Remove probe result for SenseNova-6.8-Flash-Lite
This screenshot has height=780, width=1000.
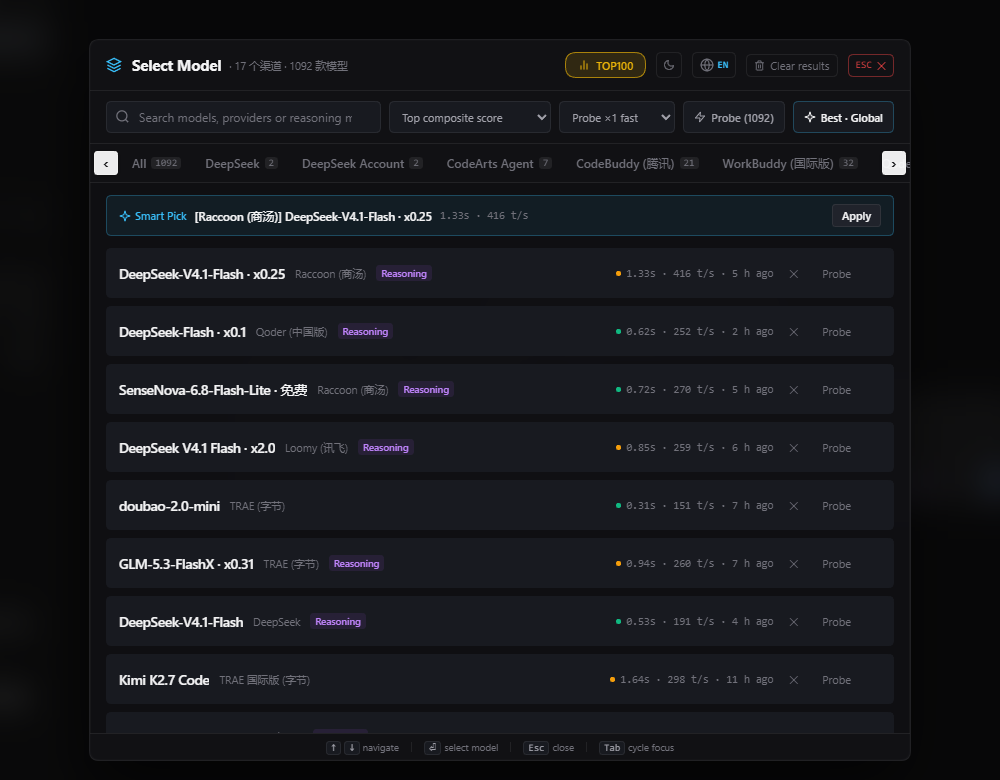tap(794, 390)
